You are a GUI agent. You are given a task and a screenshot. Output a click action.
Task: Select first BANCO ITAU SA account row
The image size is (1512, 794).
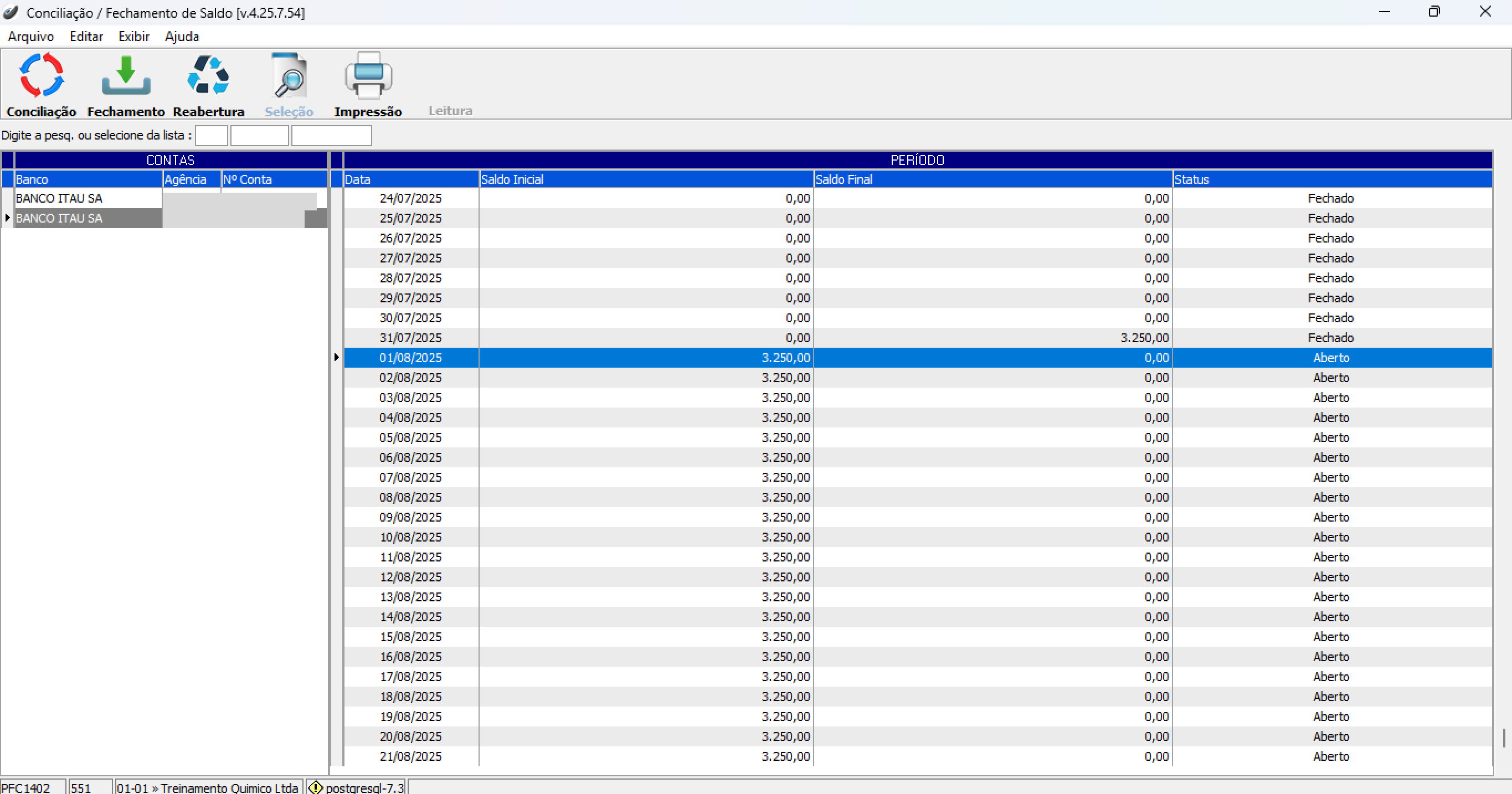point(88,198)
